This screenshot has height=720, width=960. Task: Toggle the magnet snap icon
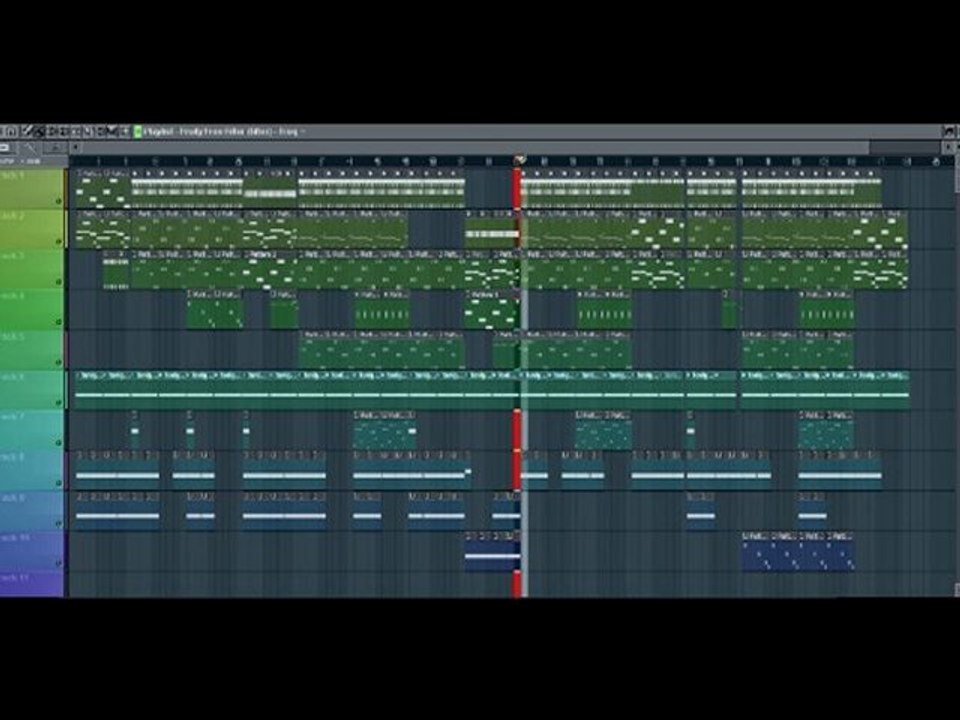[12, 131]
